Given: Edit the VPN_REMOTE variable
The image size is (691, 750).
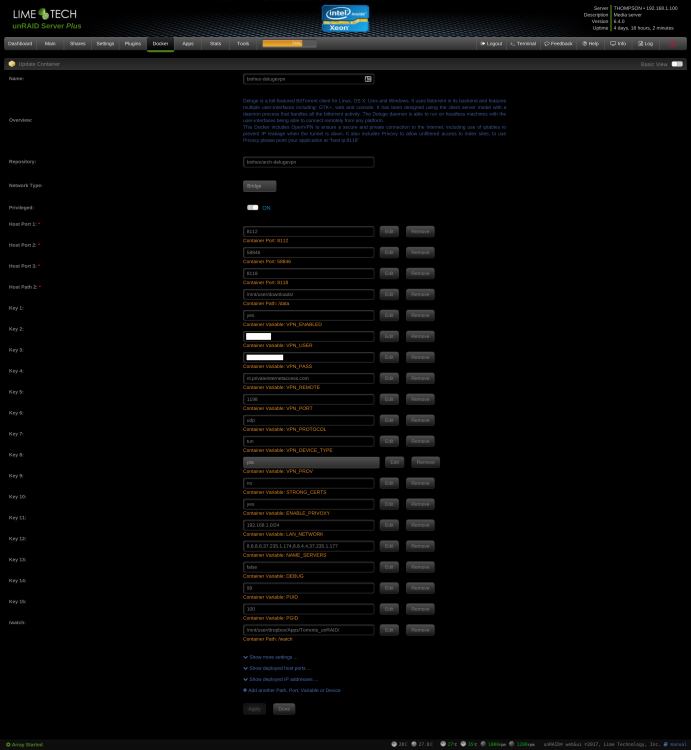Looking at the screenshot, I should (389, 378).
